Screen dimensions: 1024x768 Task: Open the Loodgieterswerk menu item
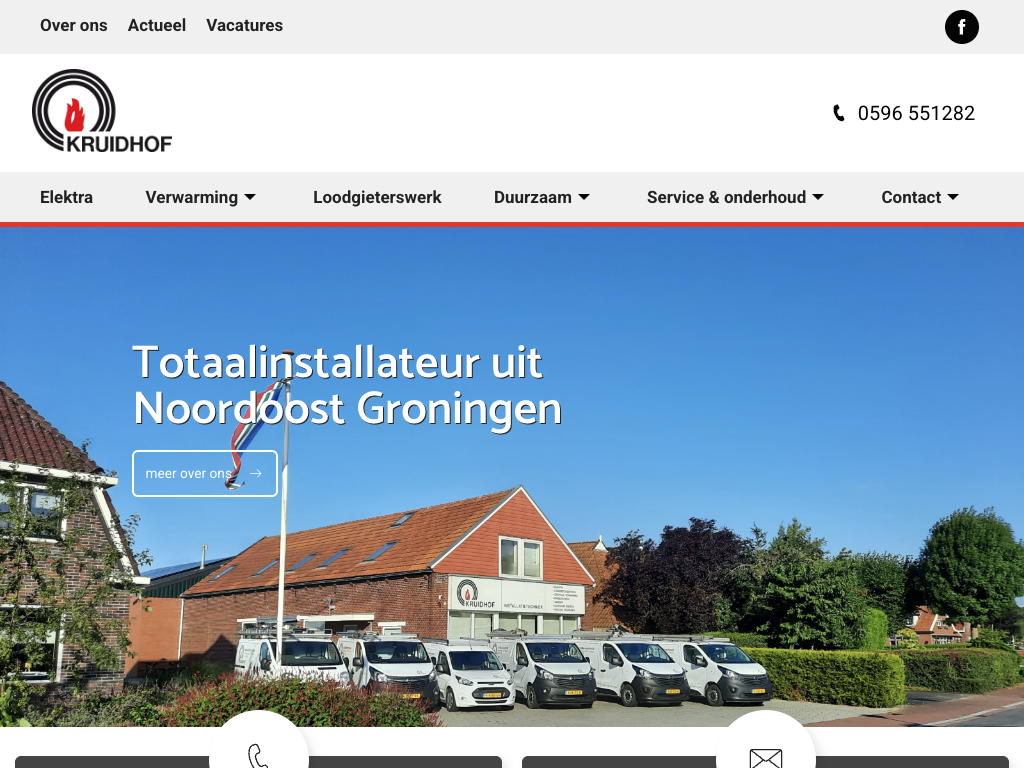377,197
